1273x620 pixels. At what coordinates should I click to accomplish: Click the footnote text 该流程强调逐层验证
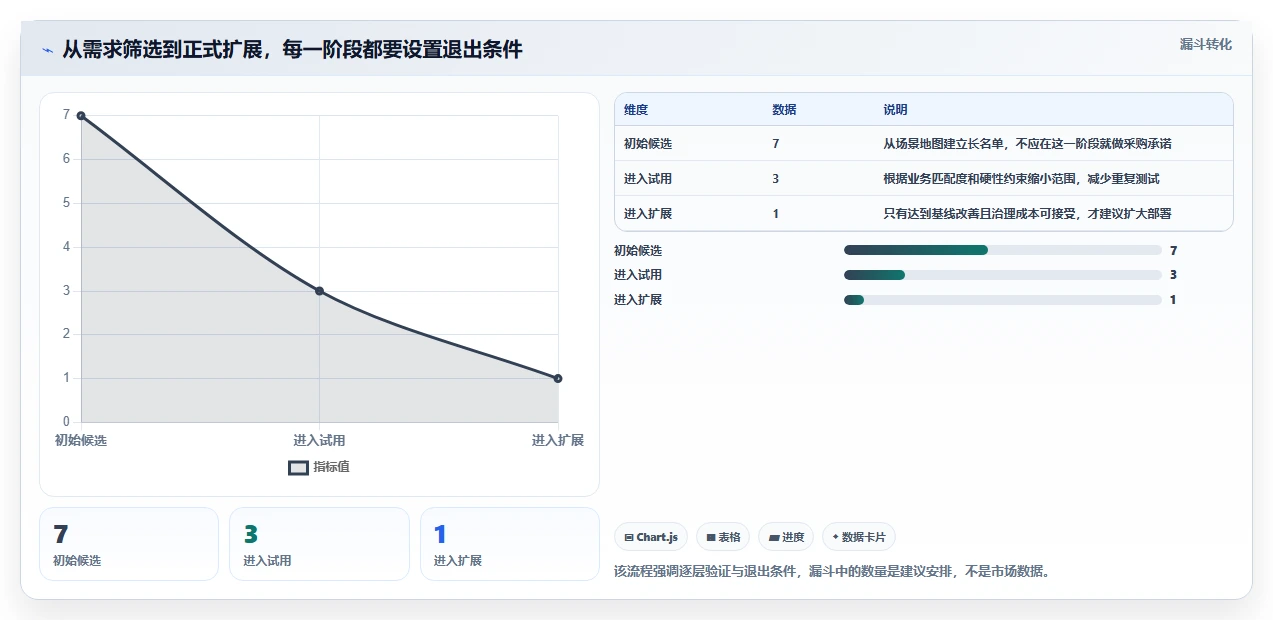pyautogui.click(x=832, y=572)
